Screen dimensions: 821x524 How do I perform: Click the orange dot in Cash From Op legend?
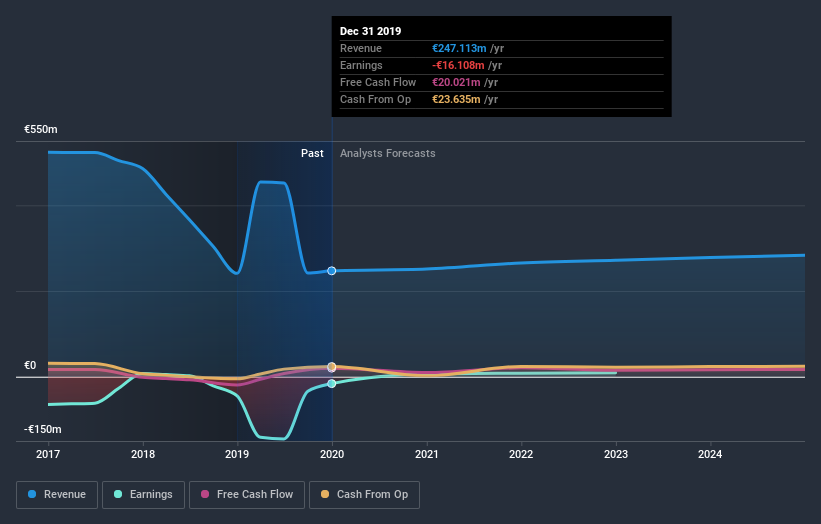click(x=325, y=494)
